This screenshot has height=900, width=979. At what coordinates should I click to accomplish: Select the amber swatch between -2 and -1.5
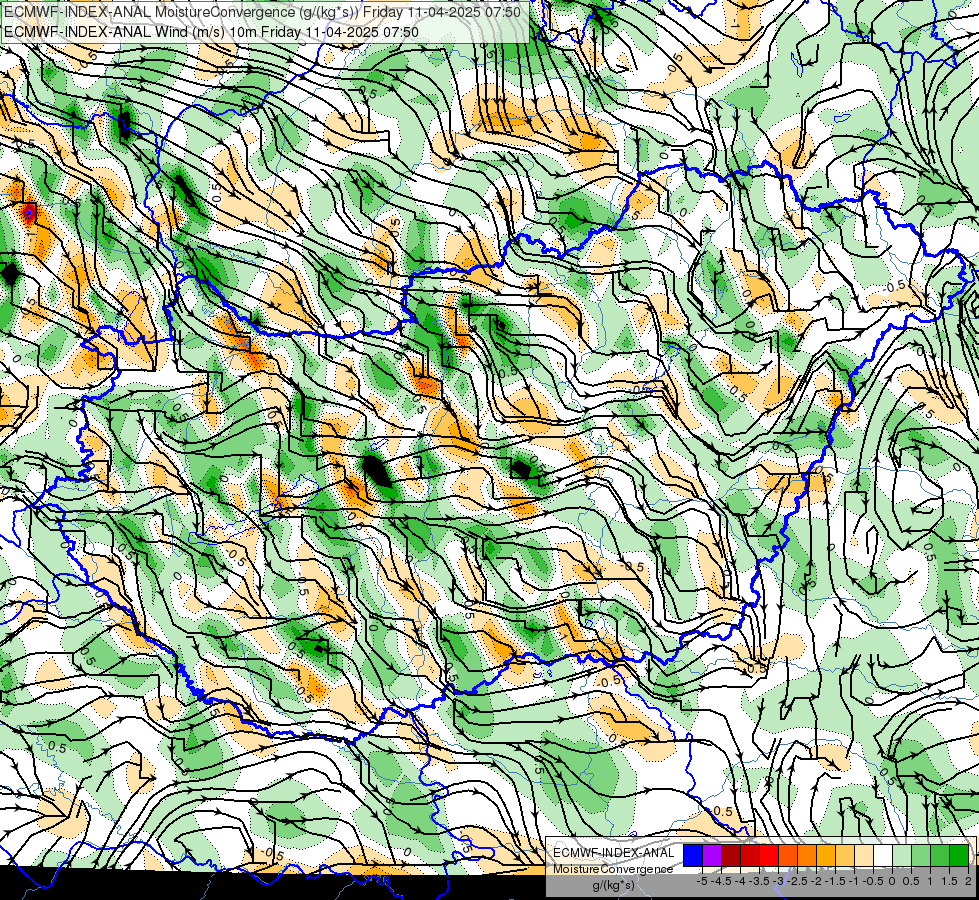click(826, 855)
